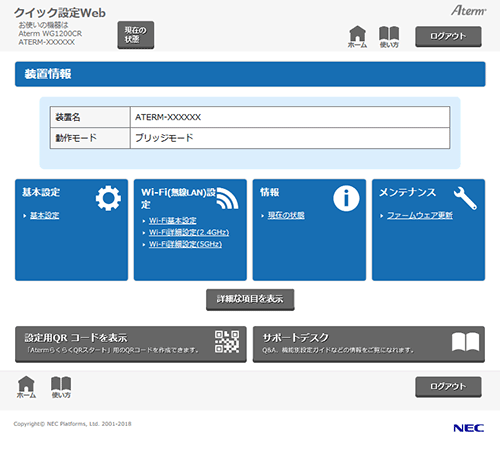This screenshot has width=500, height=451.
Task: Click the gear icon on the 基本設定 card
Action: pyautogui.click(x=108, y=198)
